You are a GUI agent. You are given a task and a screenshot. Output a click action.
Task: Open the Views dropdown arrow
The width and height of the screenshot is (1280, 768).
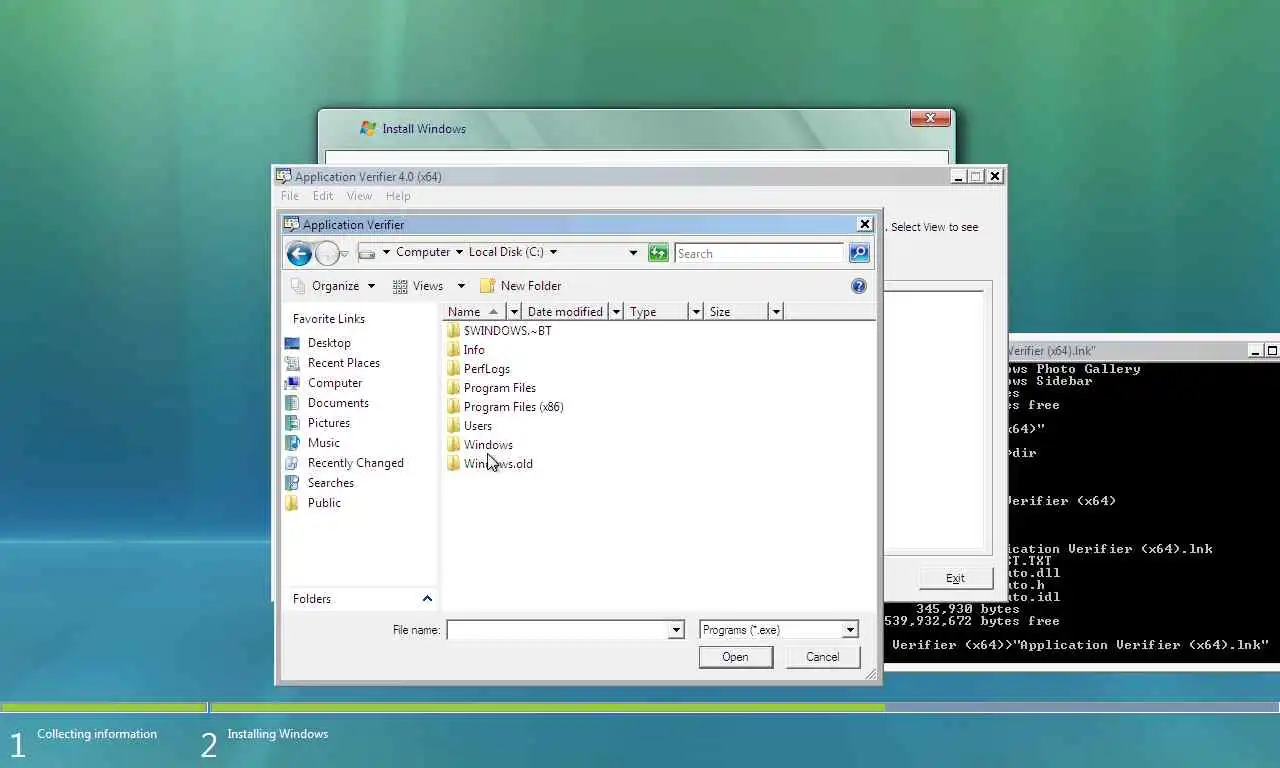(x=461, y=286)
